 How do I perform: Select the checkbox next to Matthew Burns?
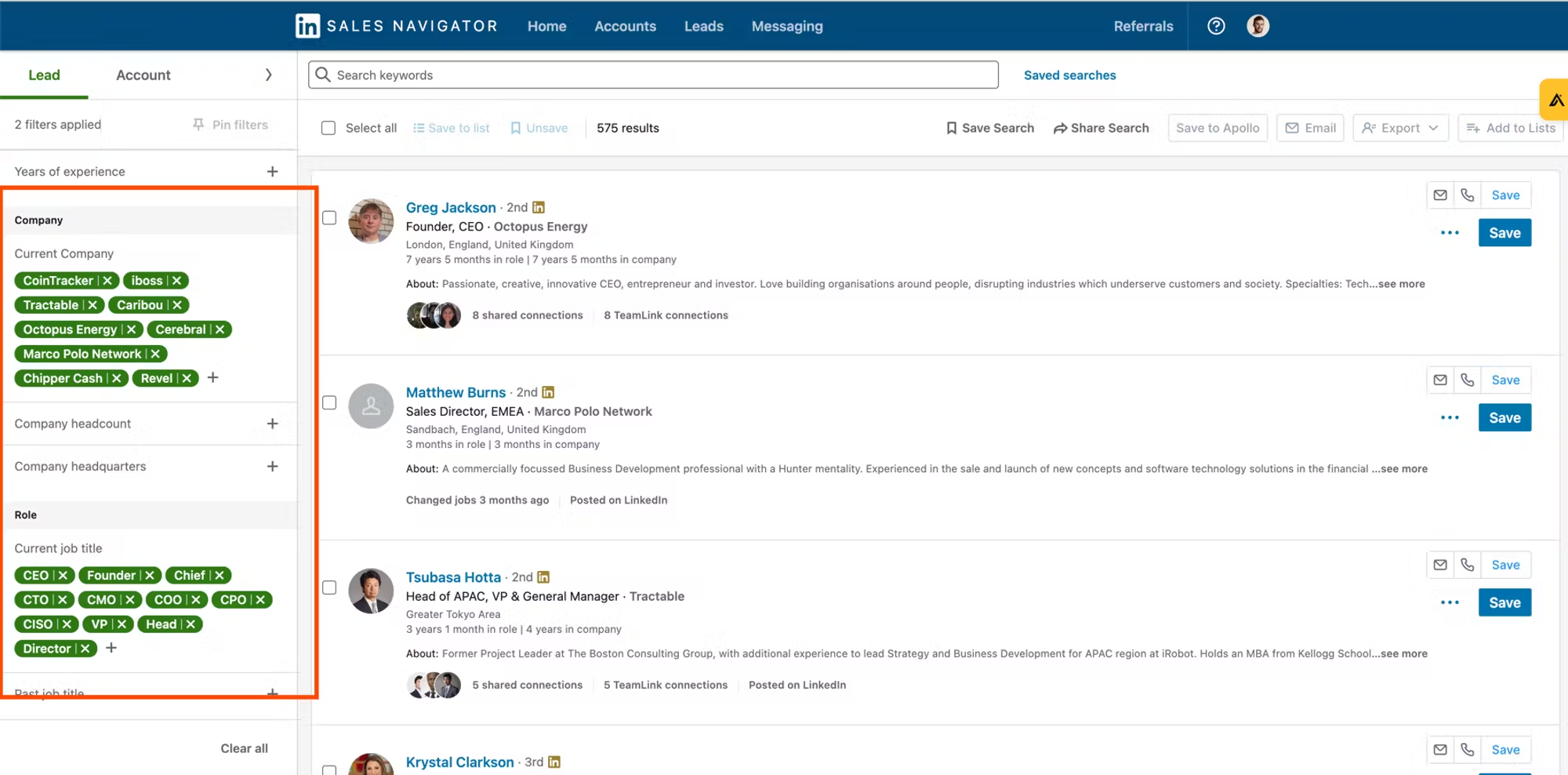[x=328, y=402]
